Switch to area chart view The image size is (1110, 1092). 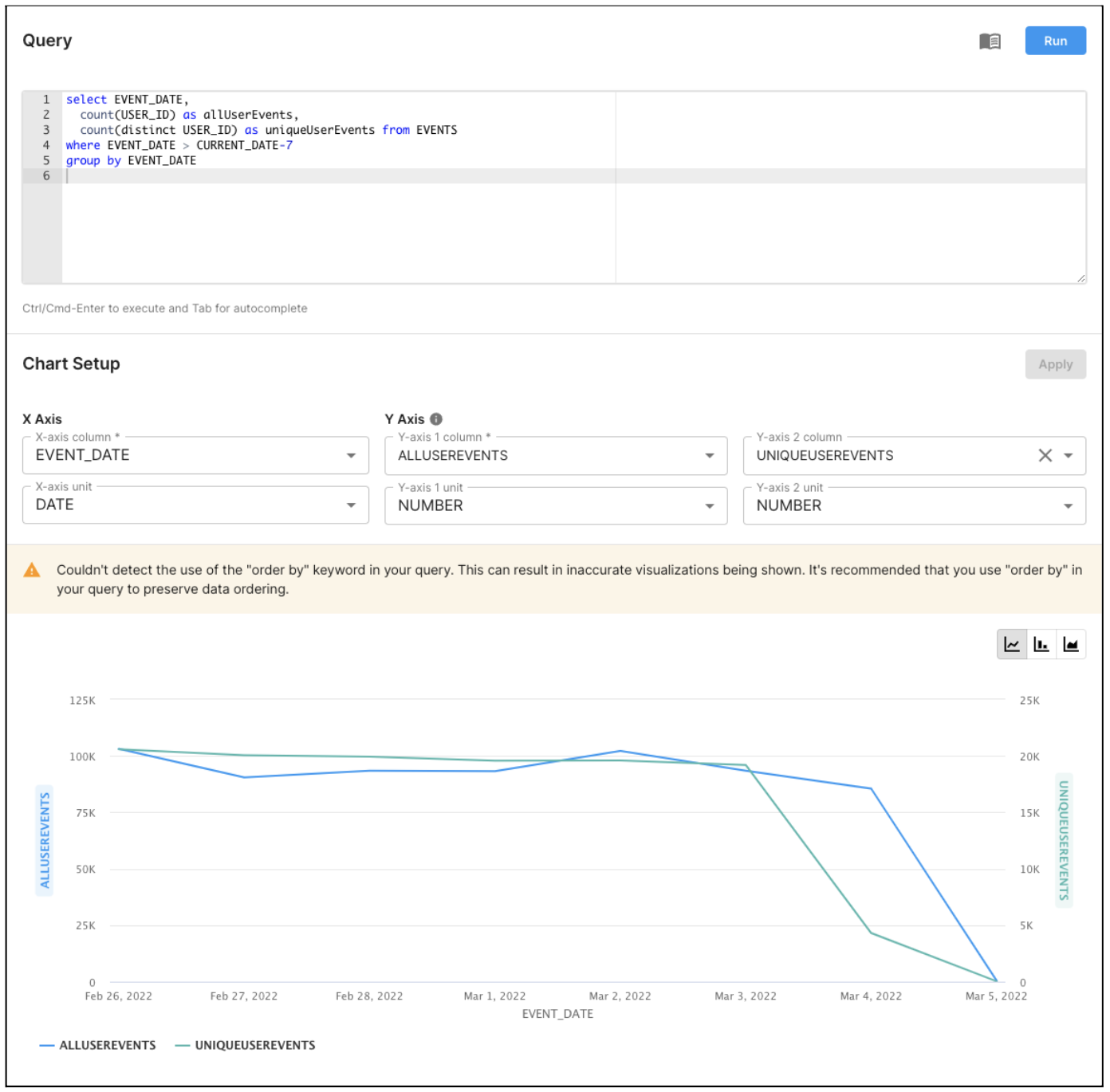(1070, 644)
